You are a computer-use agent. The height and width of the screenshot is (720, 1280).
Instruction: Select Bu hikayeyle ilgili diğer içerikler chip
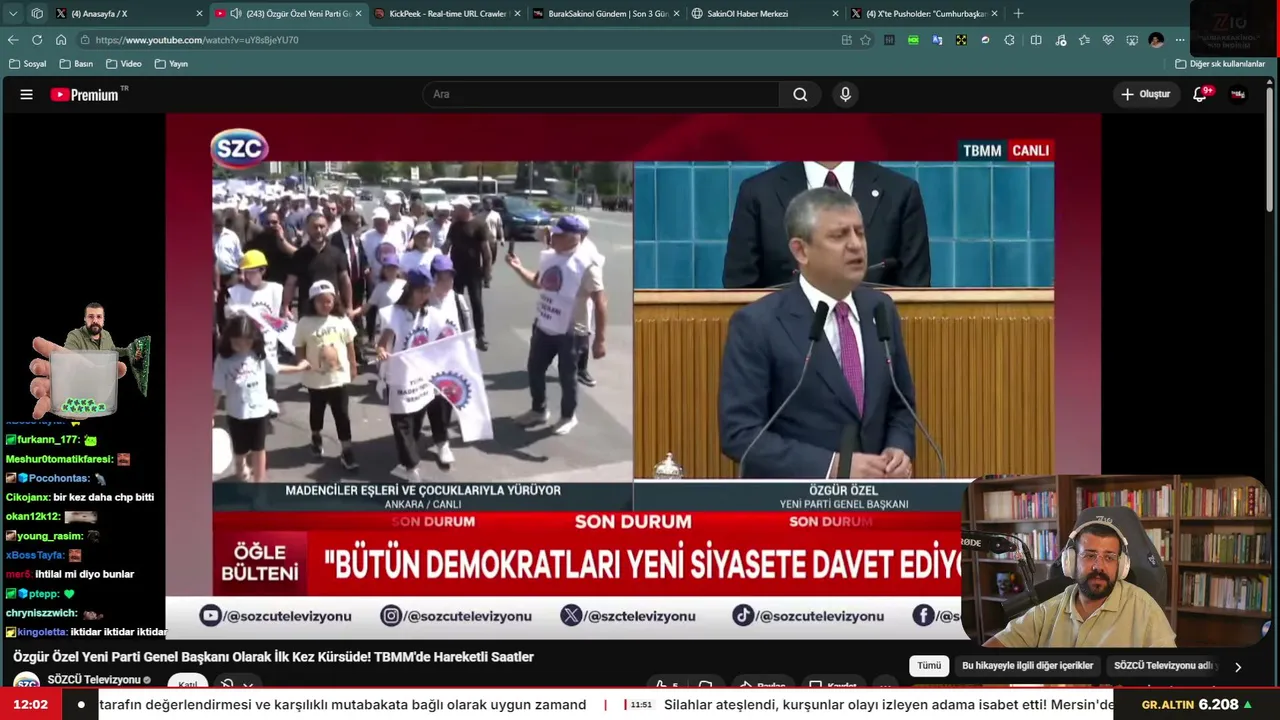tap(1027, 666)
